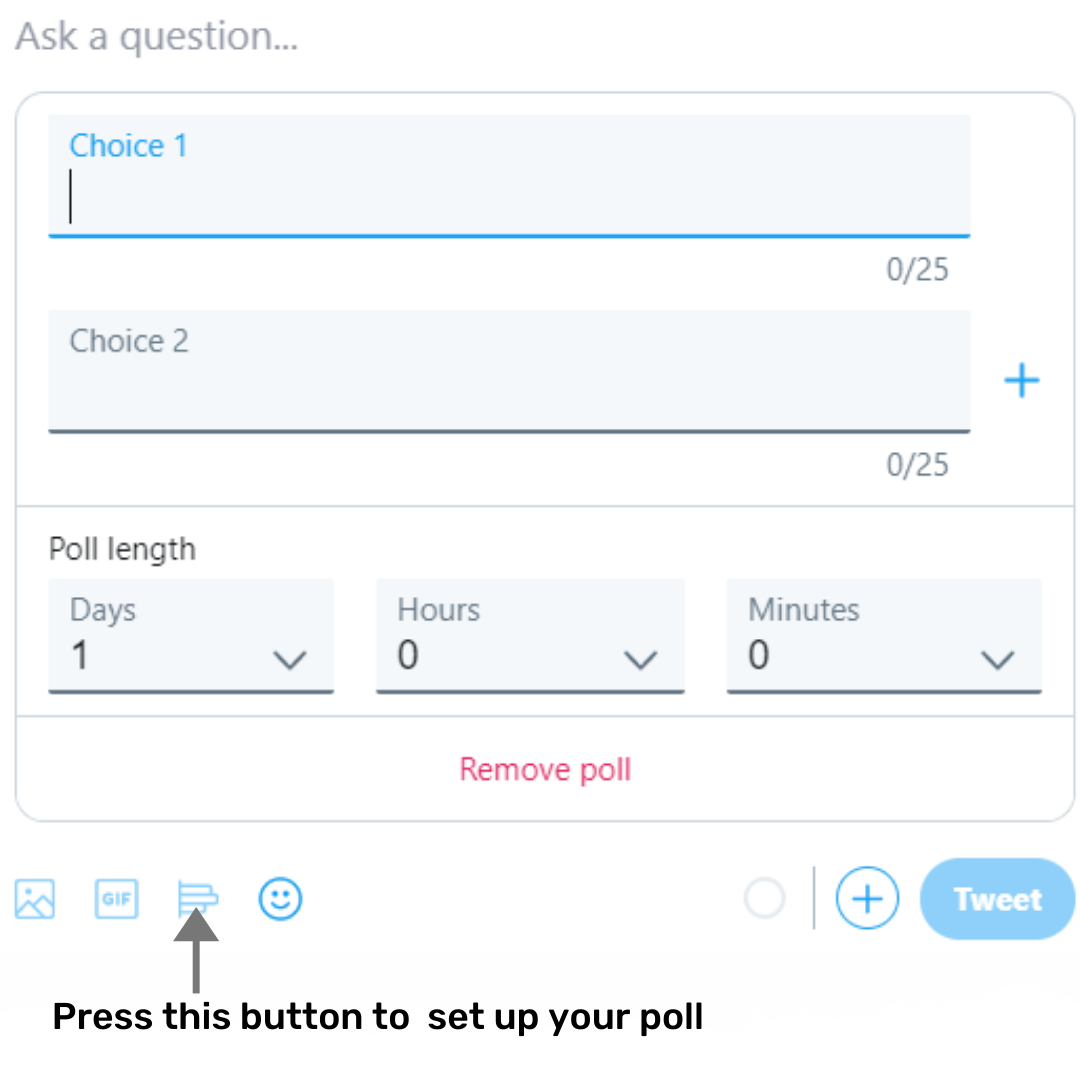Screen dimensions: 1080x1080
Task: Click Remove poll
Action: [x=545, y=769]
